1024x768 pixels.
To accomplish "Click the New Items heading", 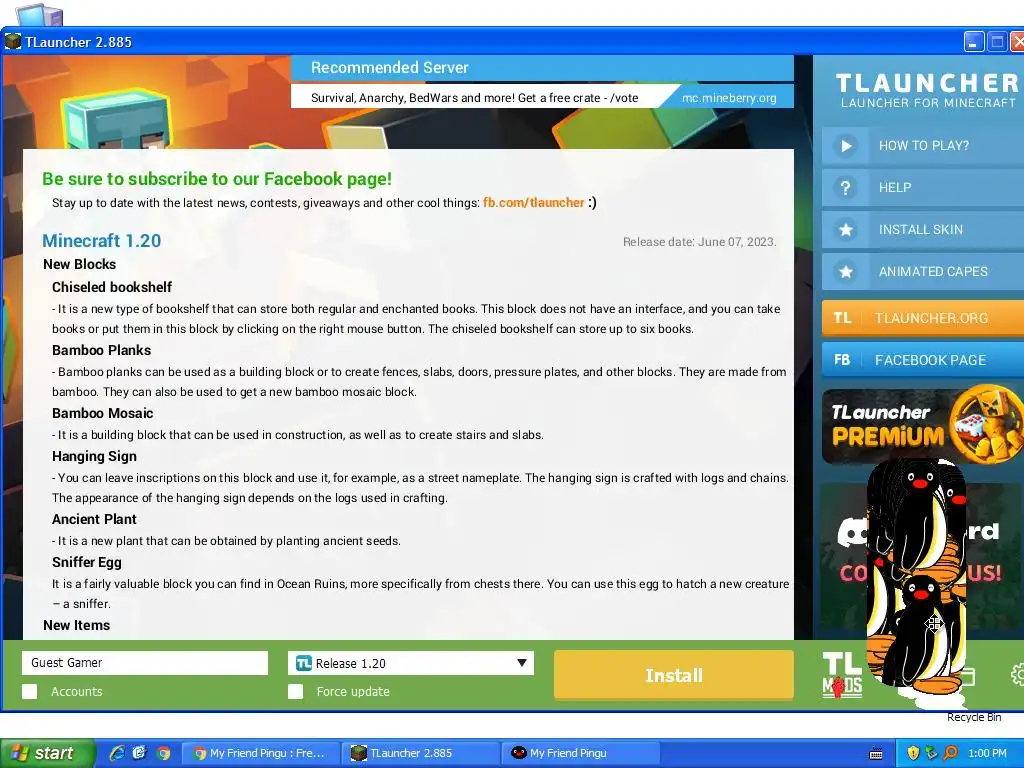I will tap(76, 626).
